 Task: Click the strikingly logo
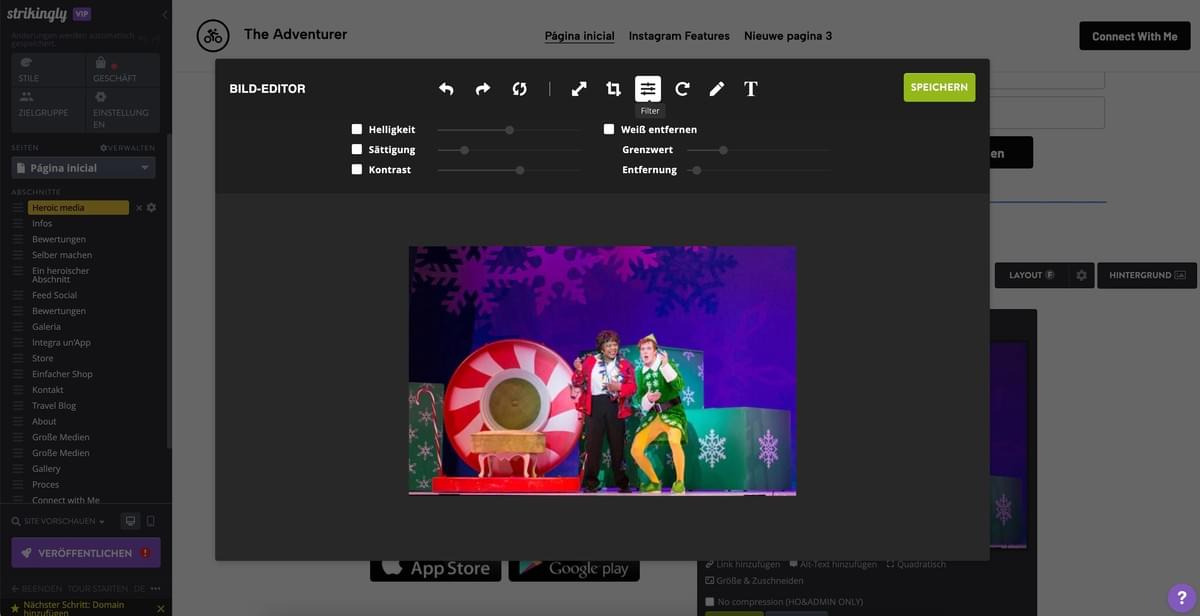pyautogui.click(x=38, y=14)
